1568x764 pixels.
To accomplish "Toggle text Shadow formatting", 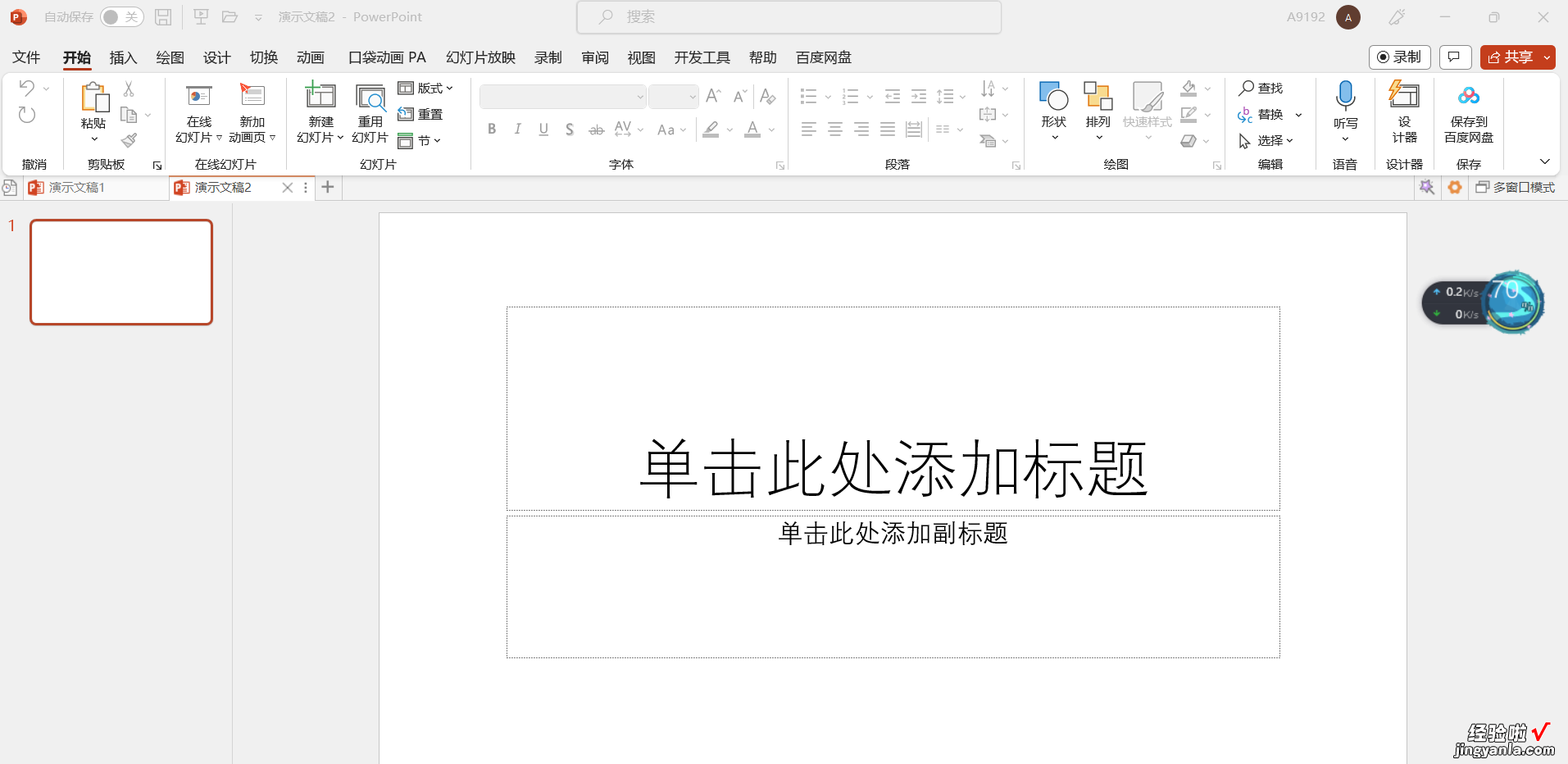I will [x=570, y=130].
